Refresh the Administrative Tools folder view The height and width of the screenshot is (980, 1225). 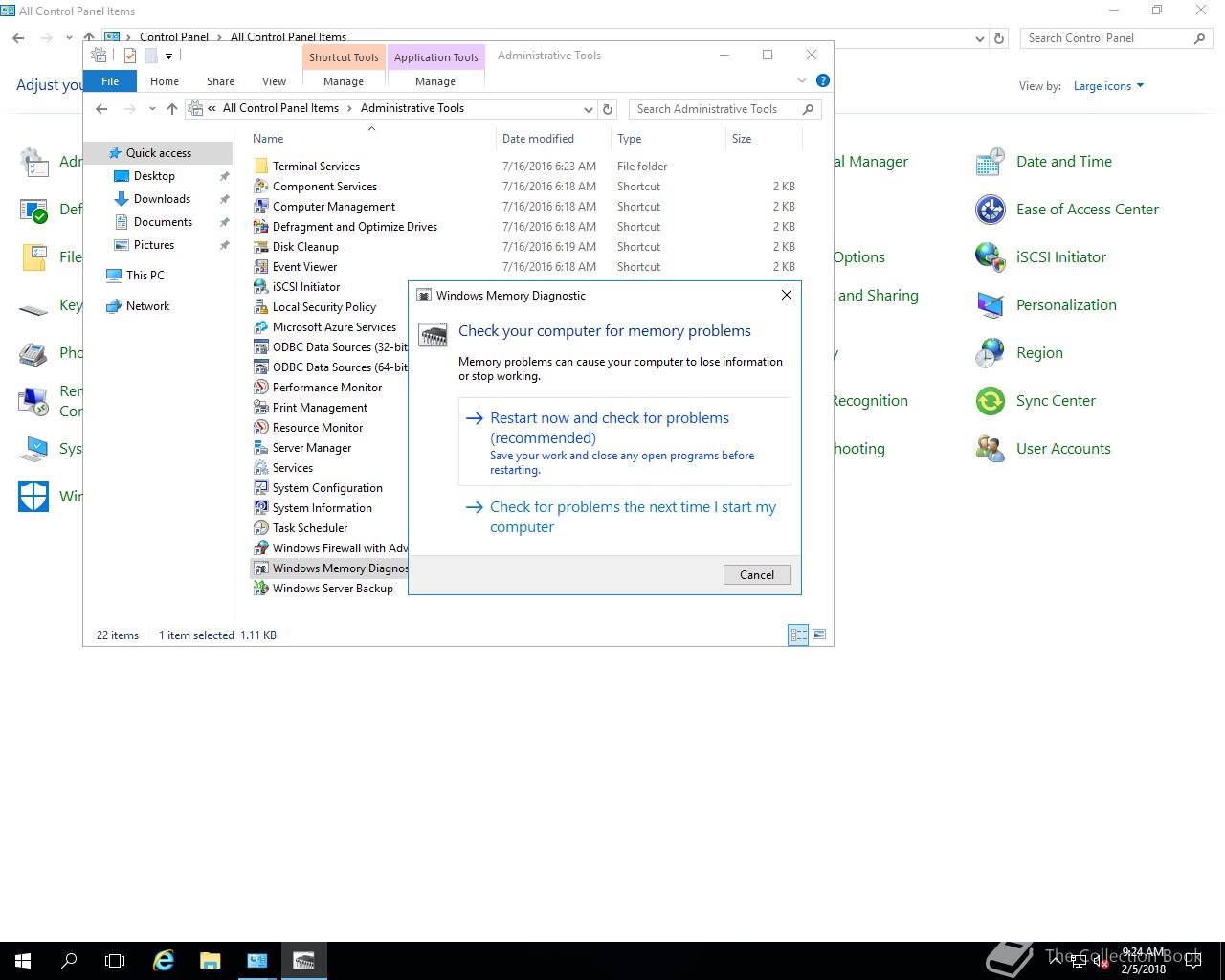pos(608,109)
